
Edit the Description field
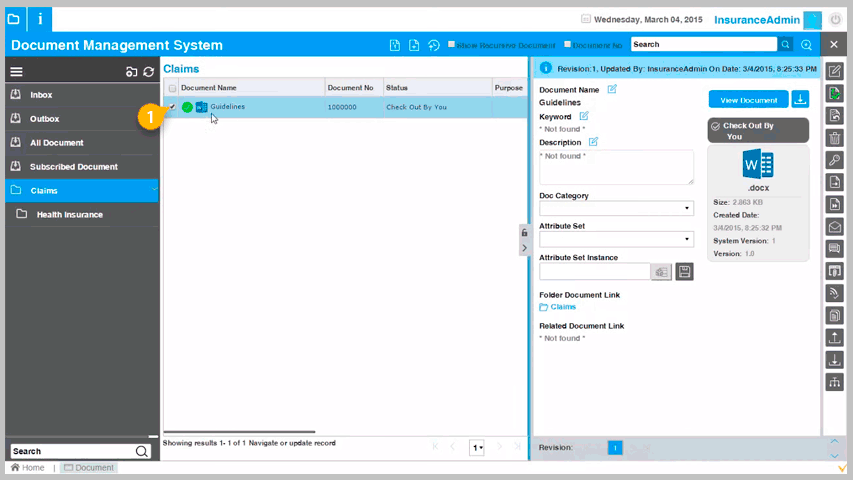pyautogui.click(x=594, y=141)
